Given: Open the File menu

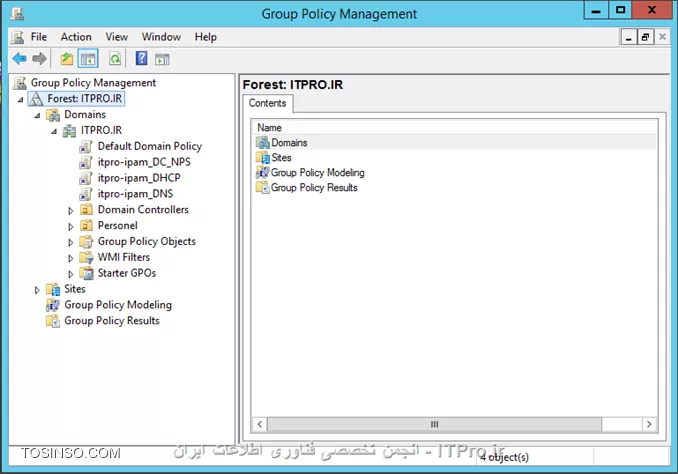Looking at the screenshot, I should 39,37.
